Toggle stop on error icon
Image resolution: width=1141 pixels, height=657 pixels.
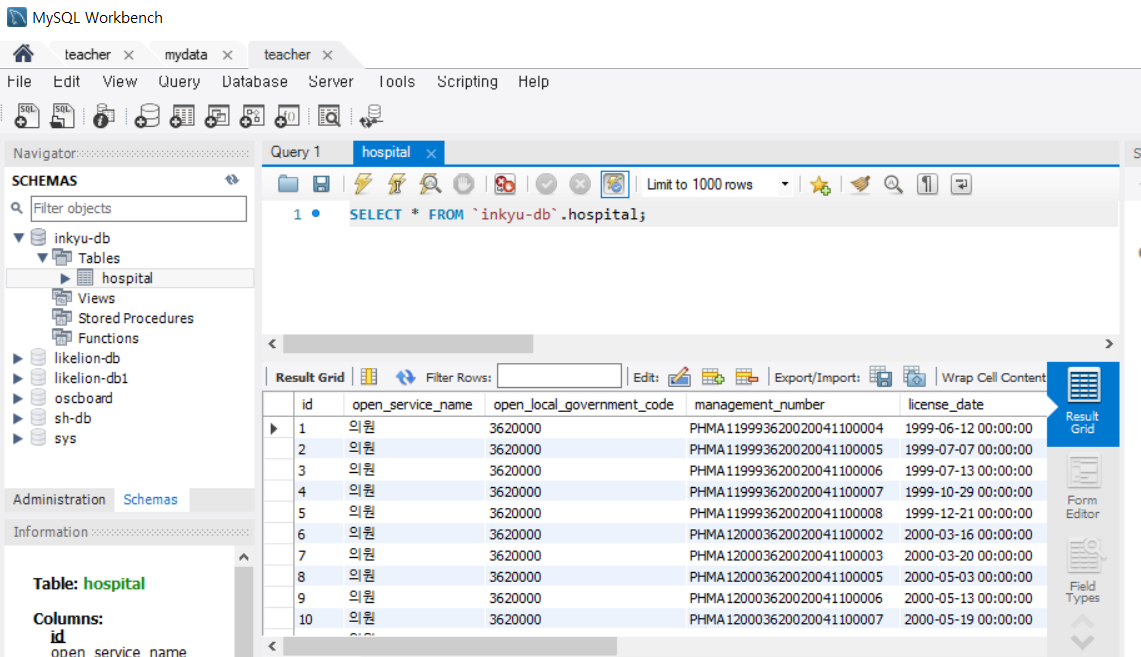[504, 184]
